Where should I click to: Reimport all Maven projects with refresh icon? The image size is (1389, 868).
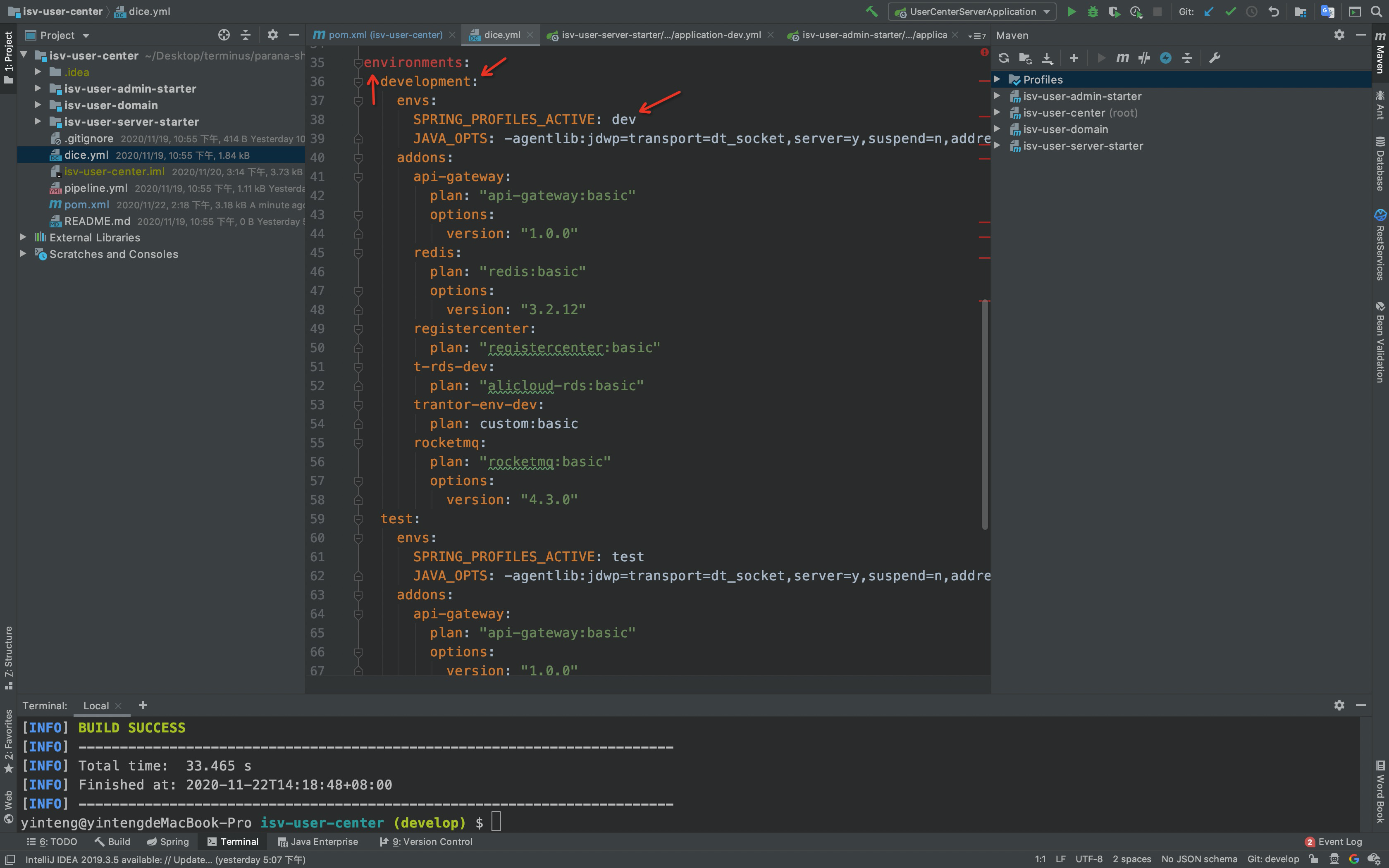click(1003, 58)
